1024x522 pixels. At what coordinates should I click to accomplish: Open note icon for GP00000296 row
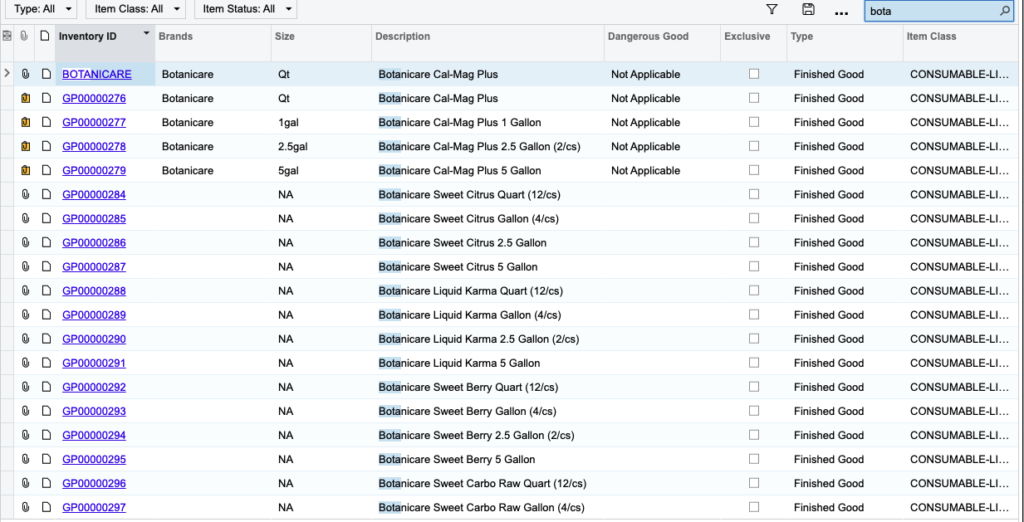click(x=46, y=483)
